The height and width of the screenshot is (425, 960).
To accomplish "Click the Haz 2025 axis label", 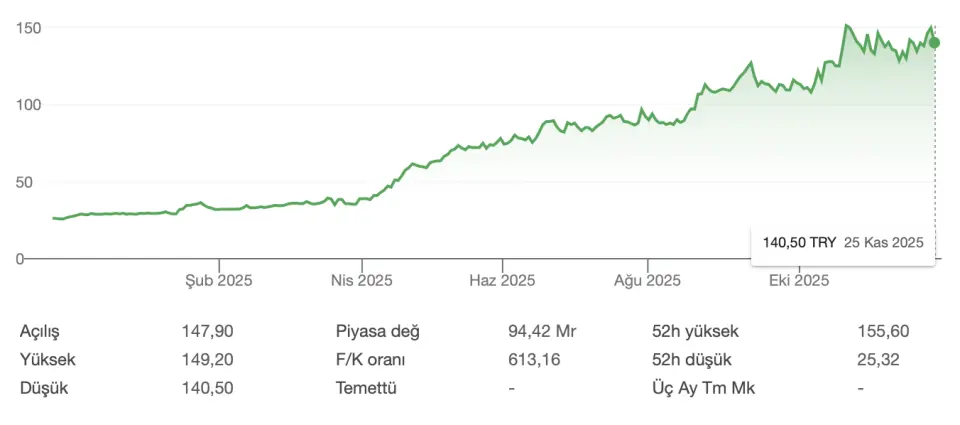I will click(503, 281).
